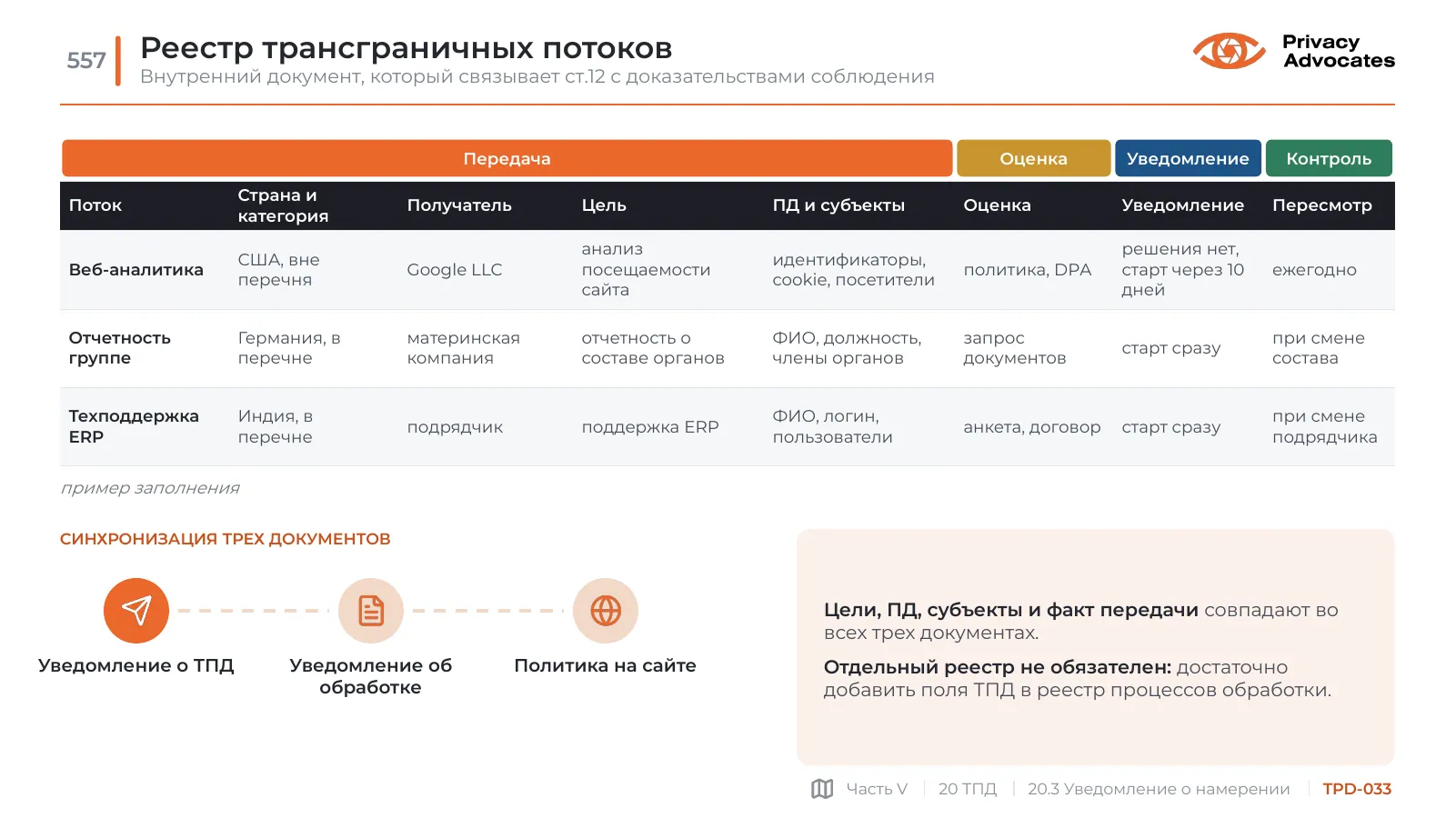Click the ПД и субъекты column heading
Viewport: 1456px width, 818px height.
point(838,205)
